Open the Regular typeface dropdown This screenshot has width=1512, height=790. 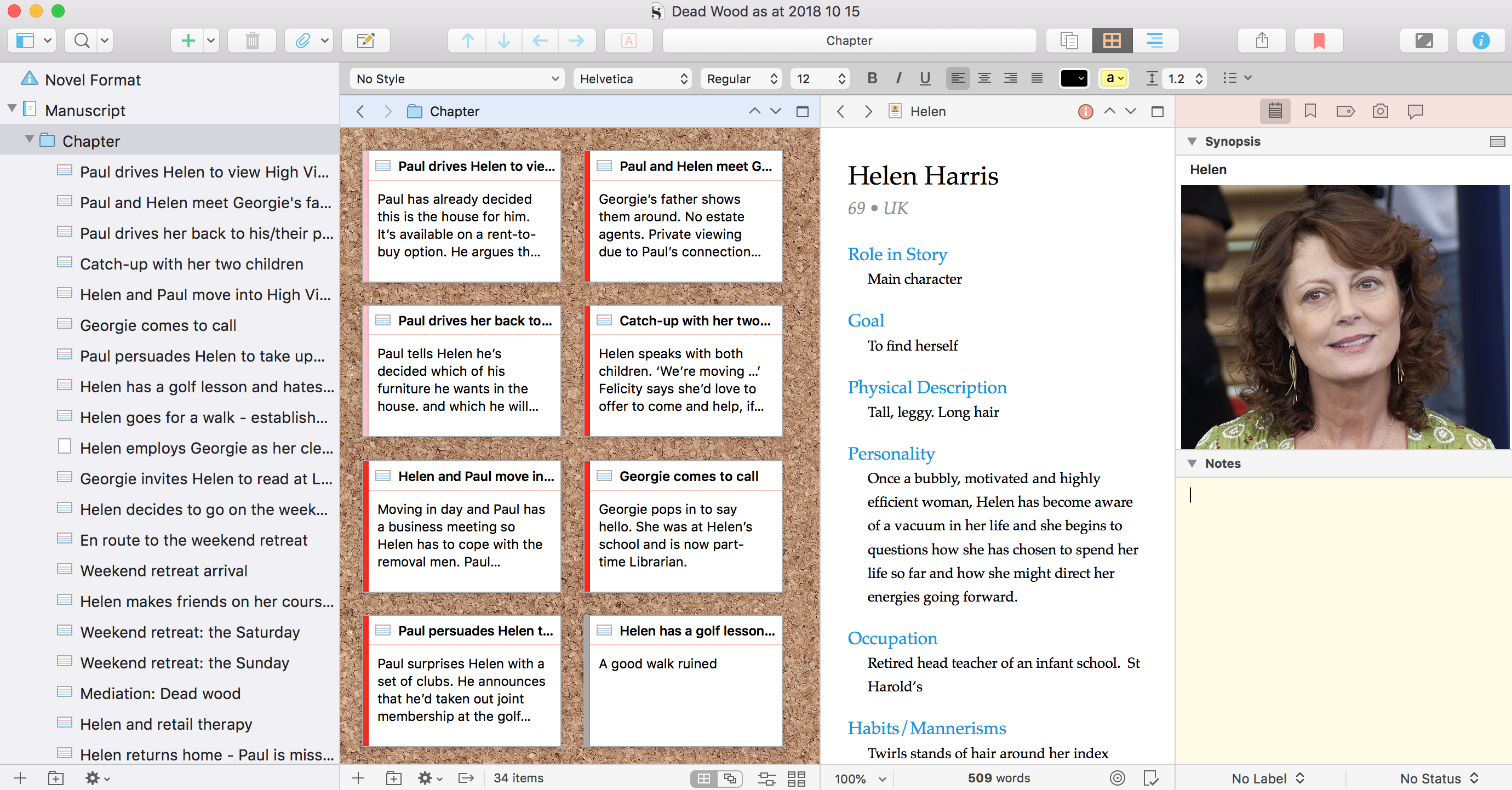coord(742,79)
